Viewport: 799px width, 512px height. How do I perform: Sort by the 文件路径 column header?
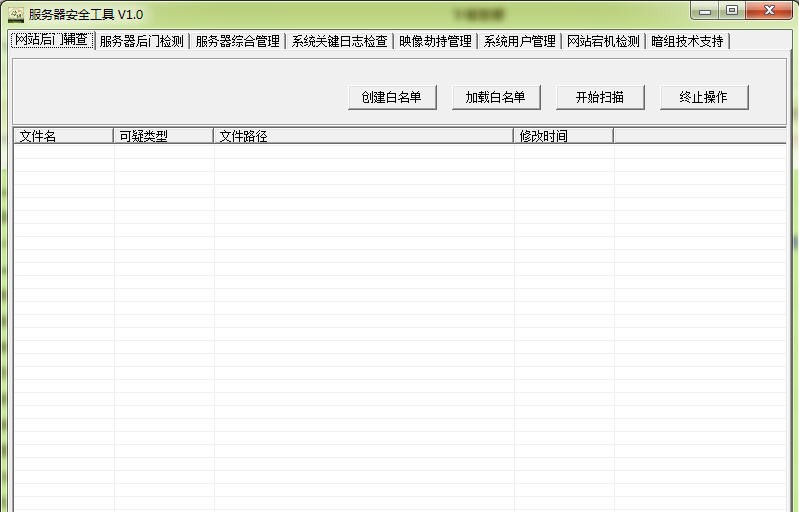point(363,136)
